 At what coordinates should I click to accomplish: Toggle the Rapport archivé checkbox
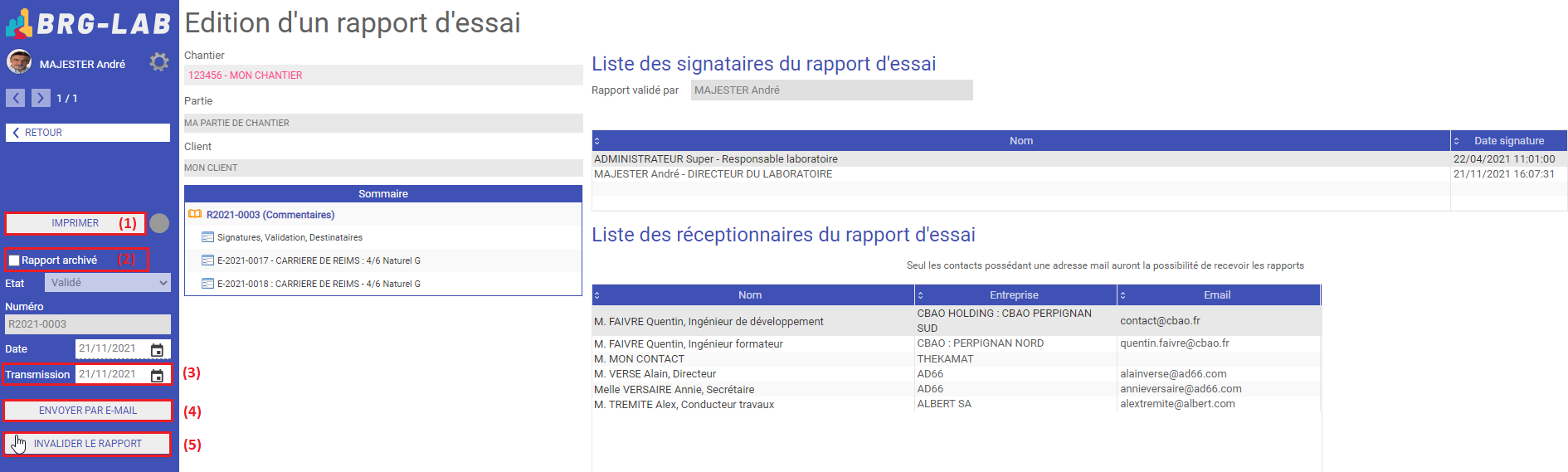click(x=14, y=260)
